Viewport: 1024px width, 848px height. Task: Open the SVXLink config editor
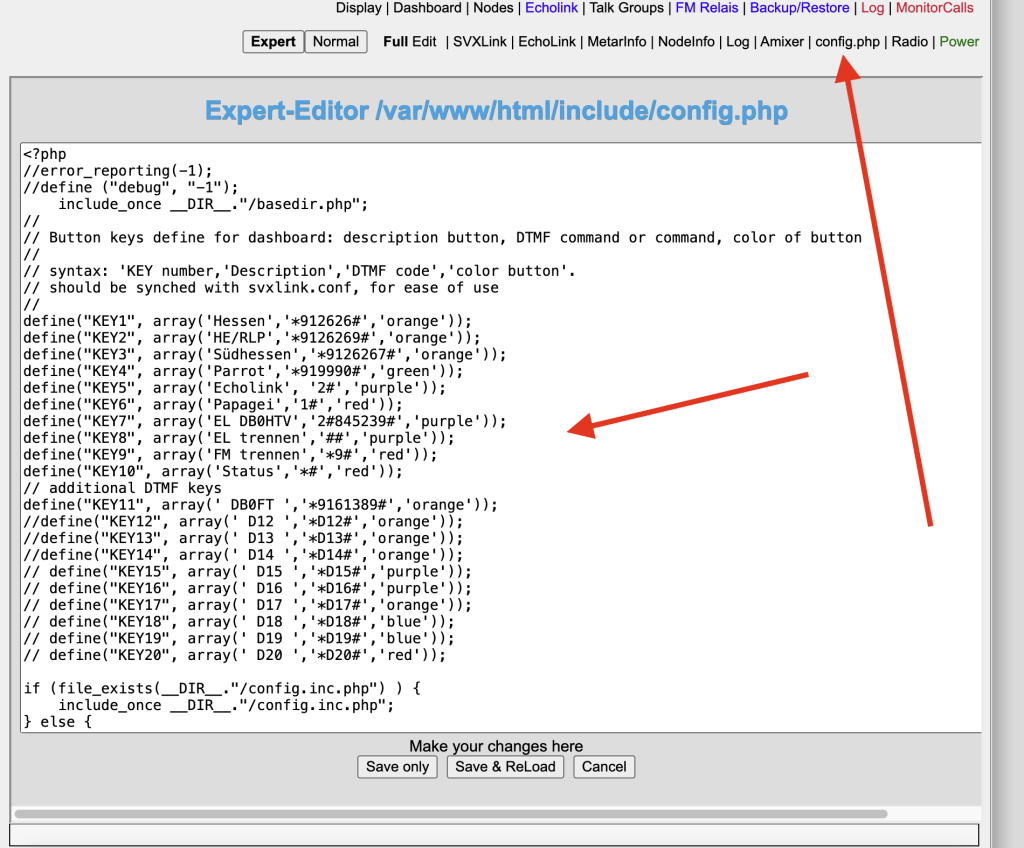click(481, 42)
